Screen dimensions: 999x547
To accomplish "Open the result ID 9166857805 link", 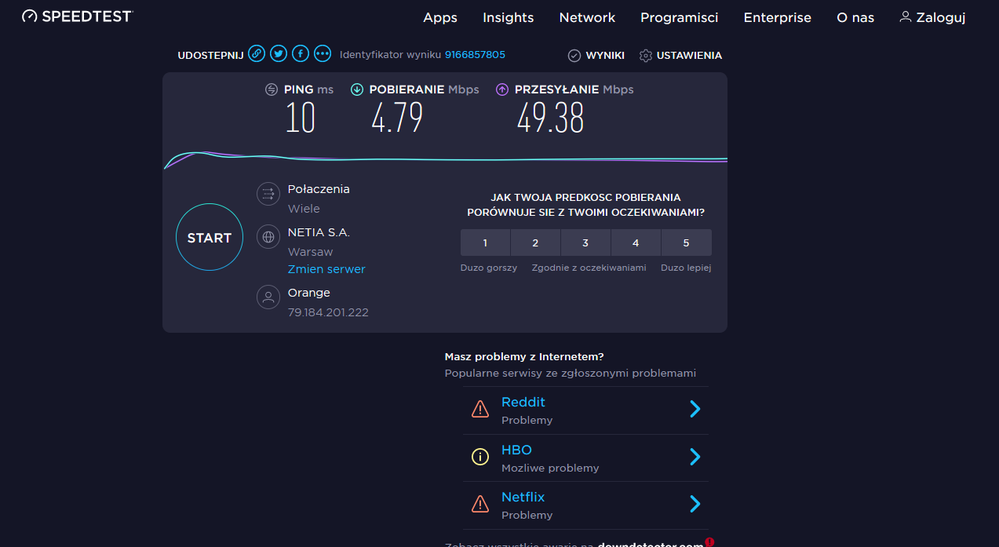I will click(x=475, y=55).
